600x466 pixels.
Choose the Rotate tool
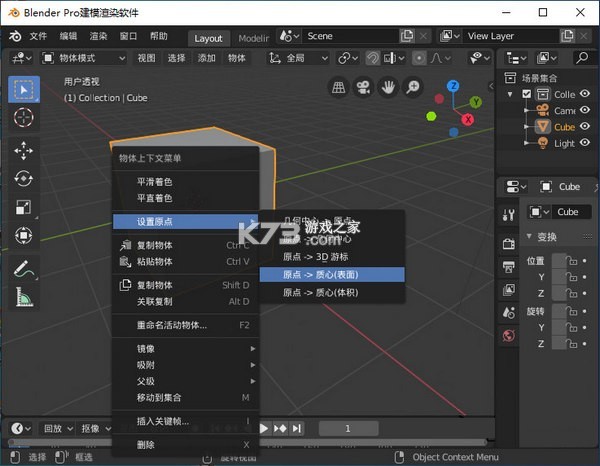tap(24, 178)
